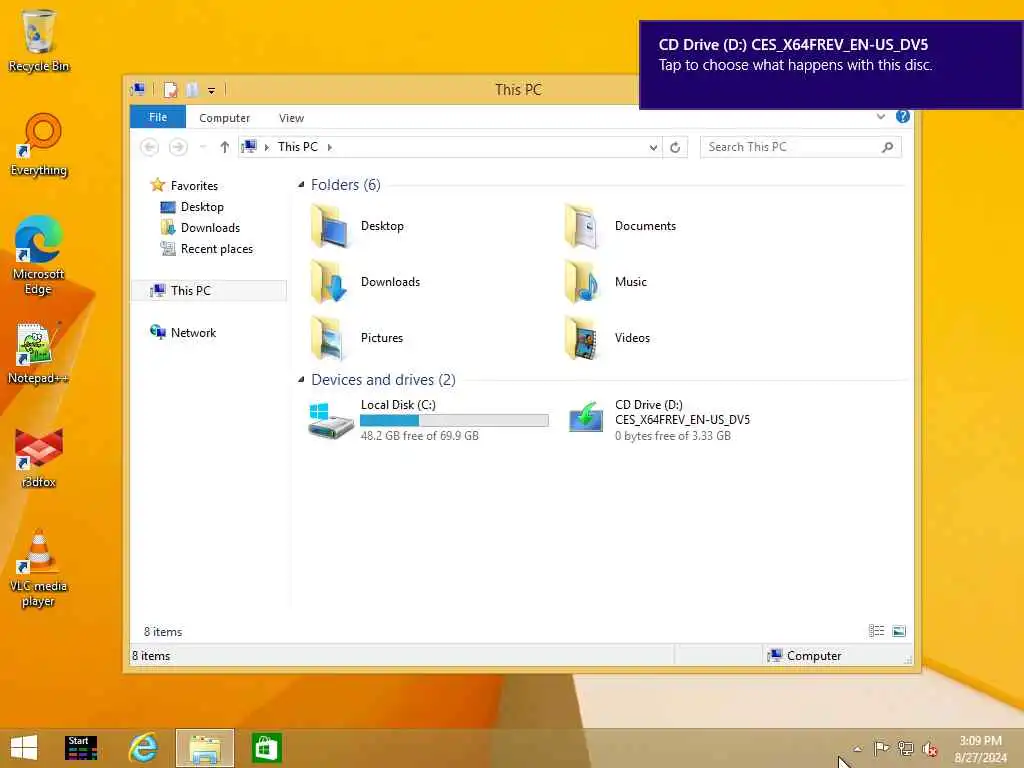This screenshot has width=1024, height=768.
Task: Open Windows Store from taskbar
Action: coord(266,748)
